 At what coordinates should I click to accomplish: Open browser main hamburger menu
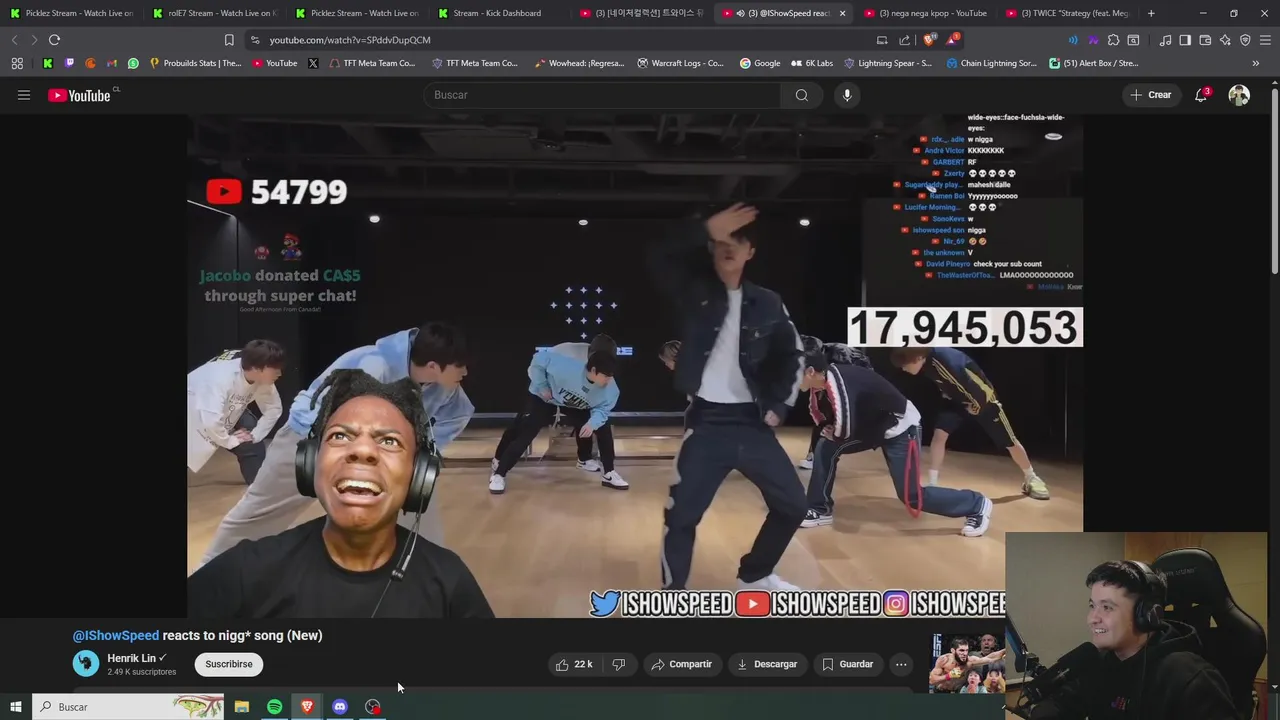(x=1265, y=40)
